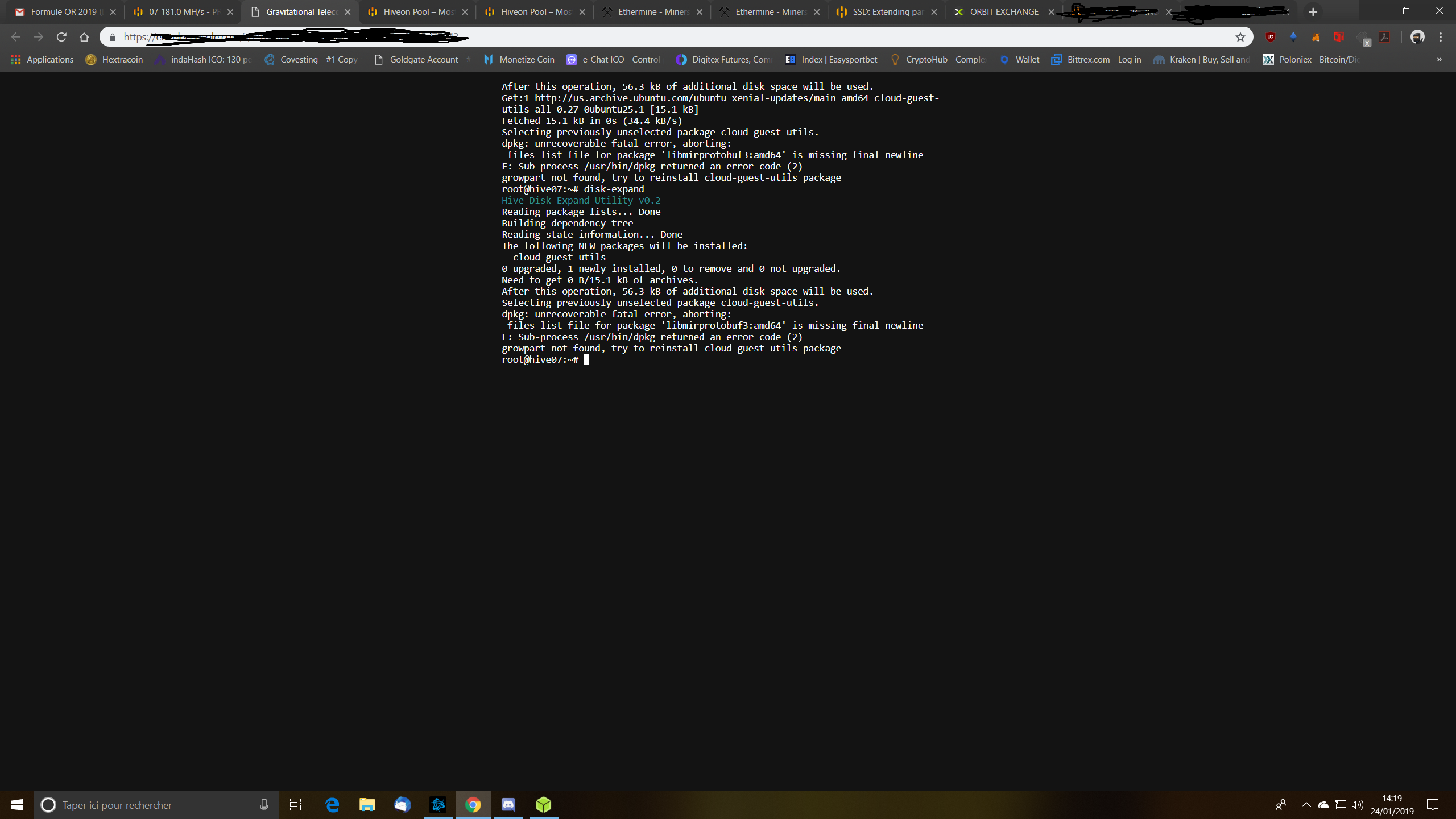Click the Hextracoin bookmark icon
The width and height of the screenshot is (1456, 819).
click(90, 59)
